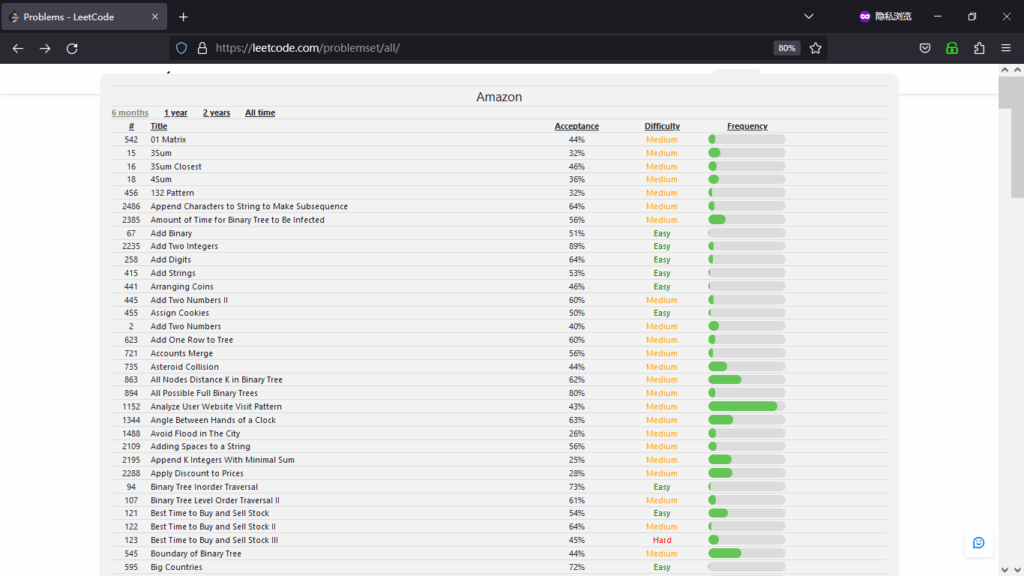1024x576 pixels.
Task: Click problem number 2486
Action: pos(131,206)
